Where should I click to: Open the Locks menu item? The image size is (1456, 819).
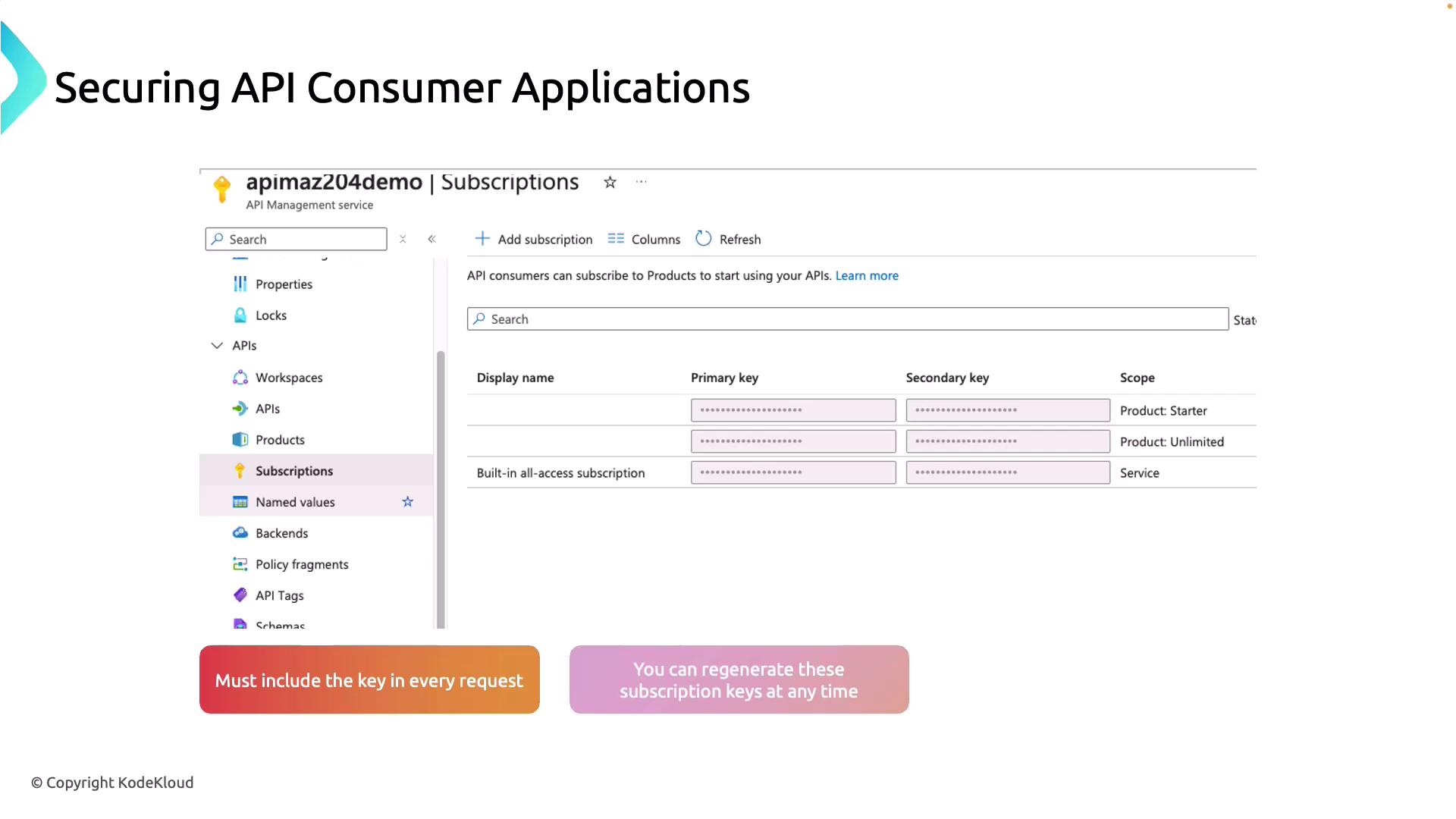[270, 315]
